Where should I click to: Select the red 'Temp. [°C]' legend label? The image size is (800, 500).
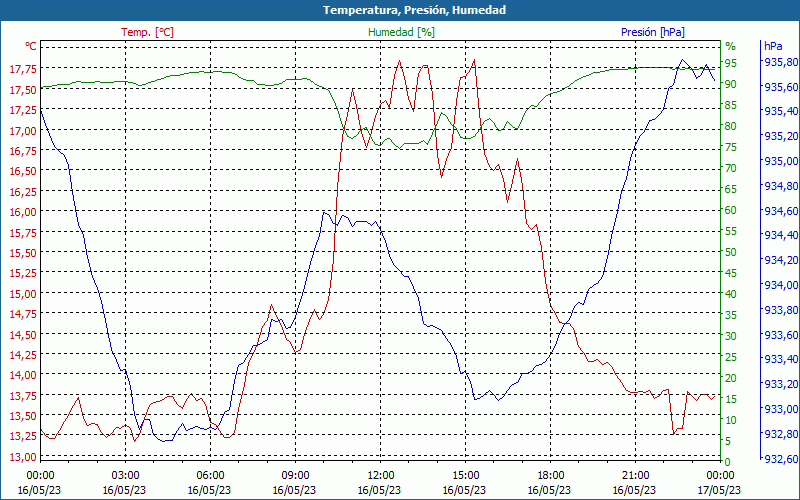147,32
